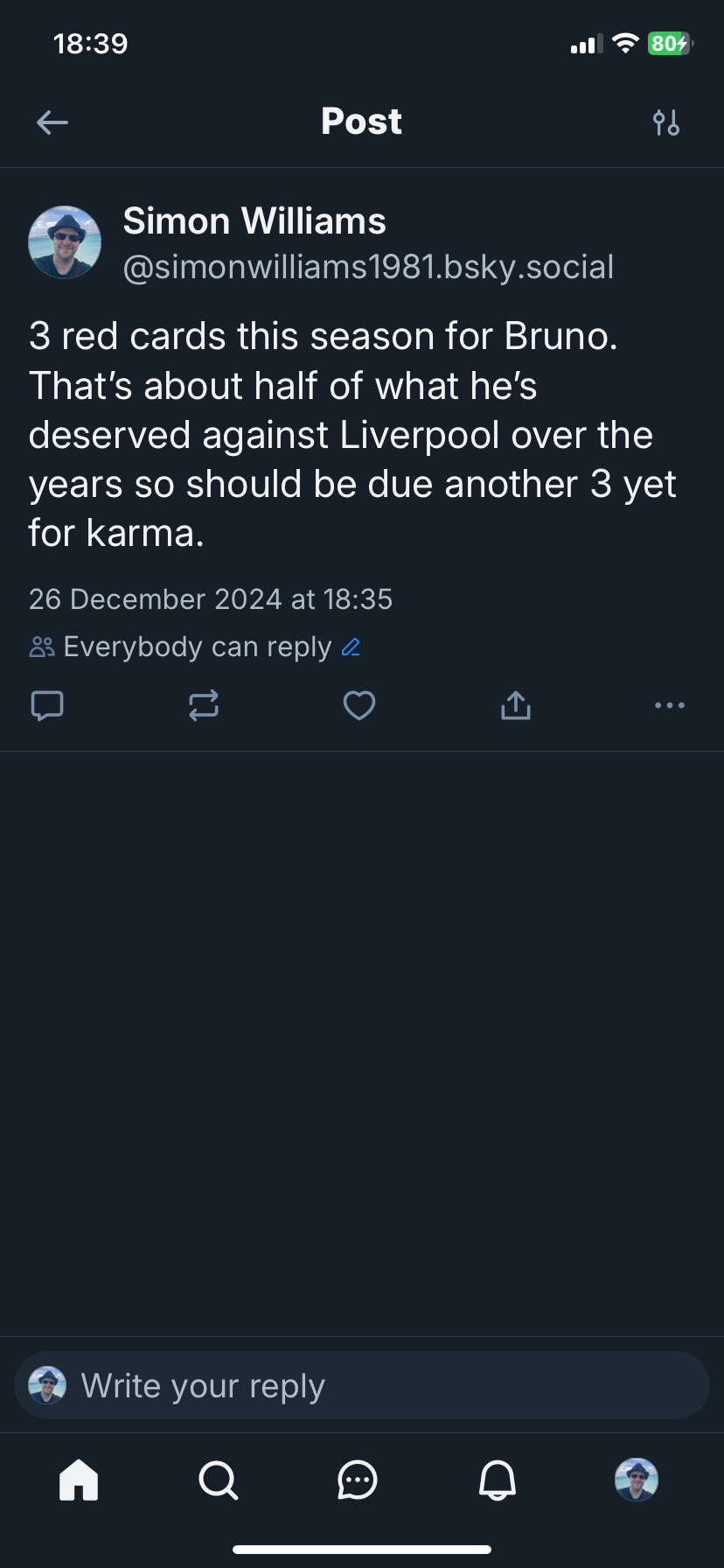This screenshot has width=724, height=1568.
Task: Edit reply settings pencil icon
Action: [352, 647]
